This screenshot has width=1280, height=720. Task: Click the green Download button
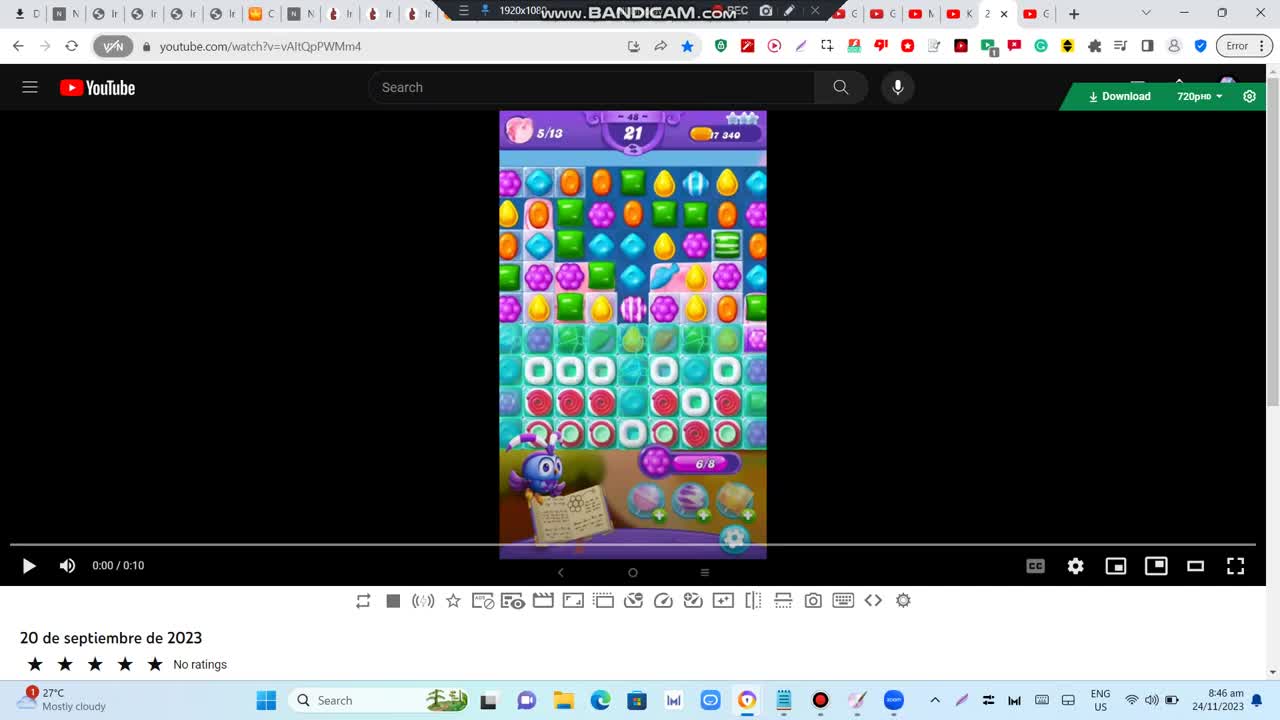coord(1119,96)
